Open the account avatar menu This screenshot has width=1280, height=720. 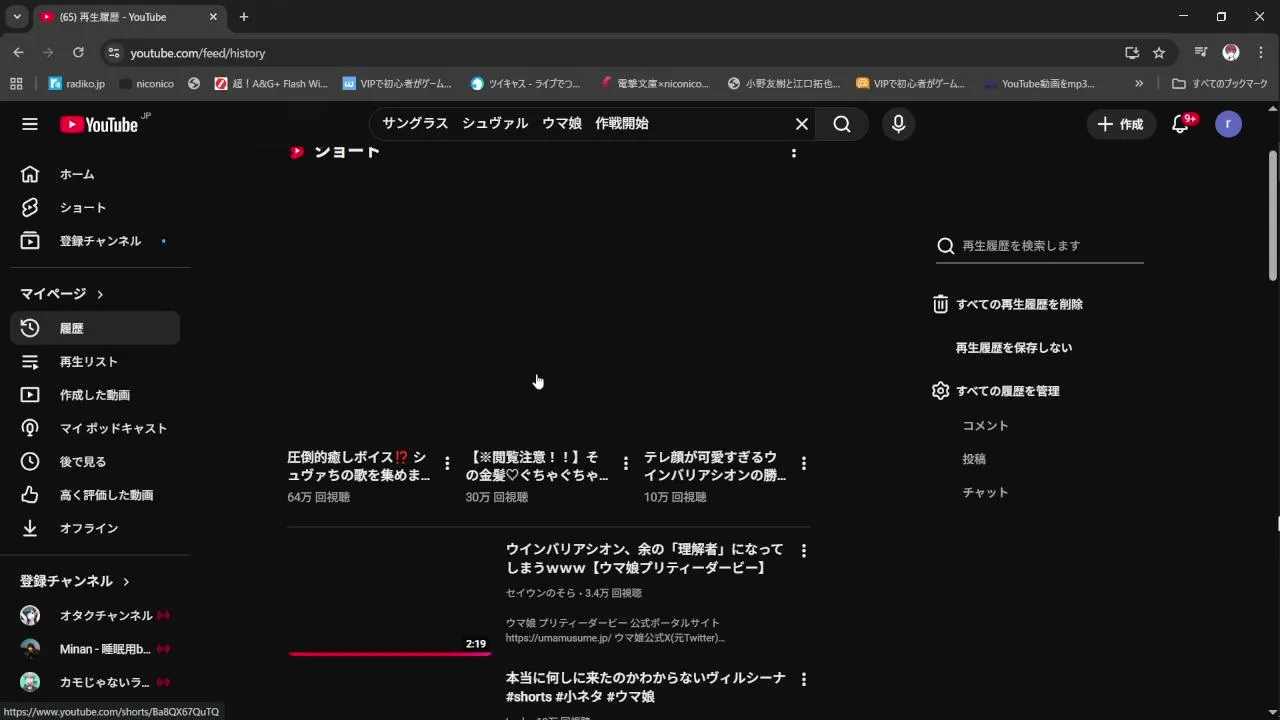[1228, 124]
